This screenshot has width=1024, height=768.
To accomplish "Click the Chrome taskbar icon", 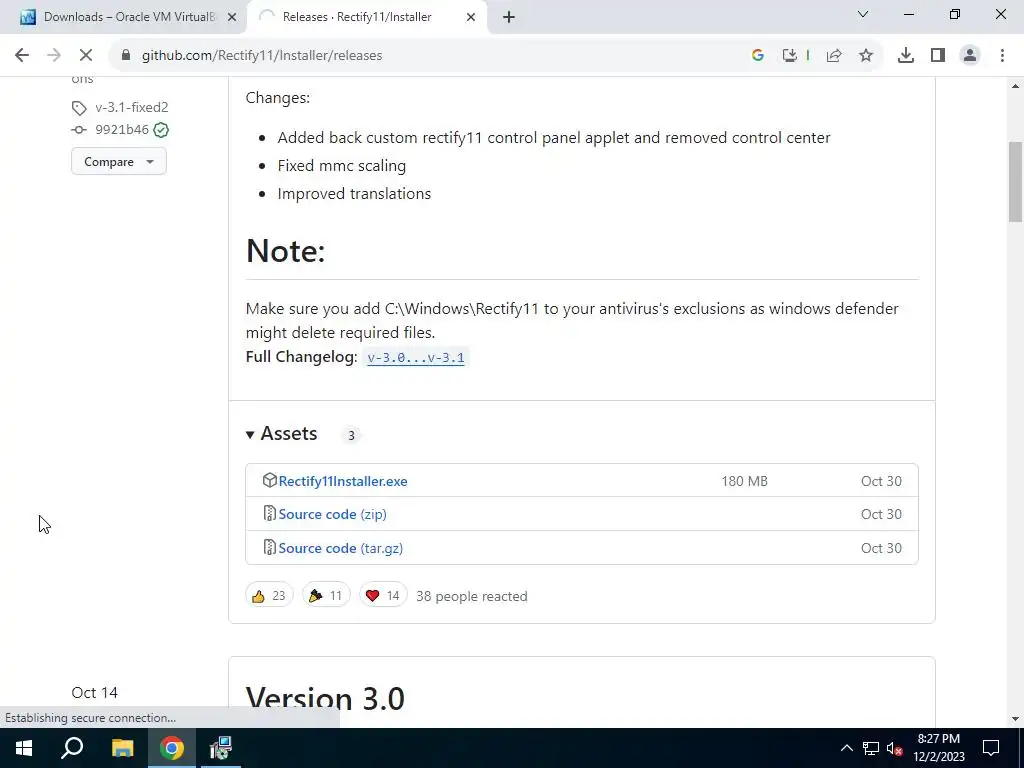I will [x=172, y=748].
